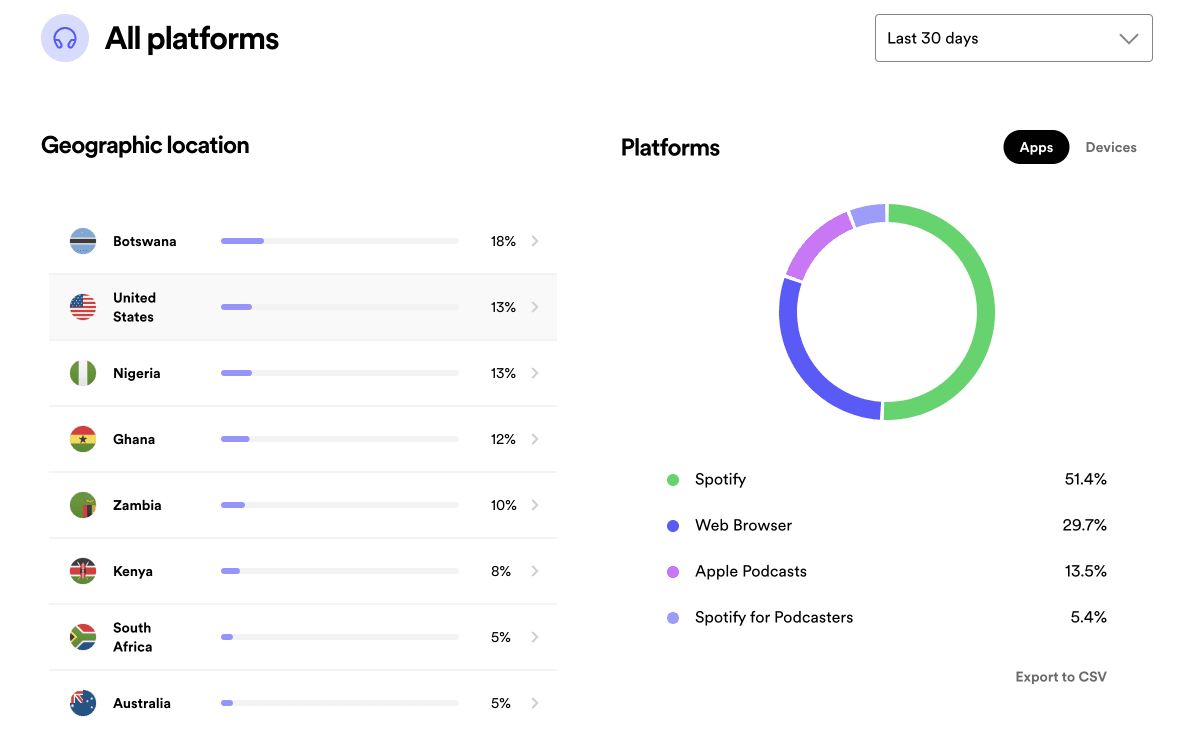Click the All platforms heading

pyautogui.click(x=191, y=39)
